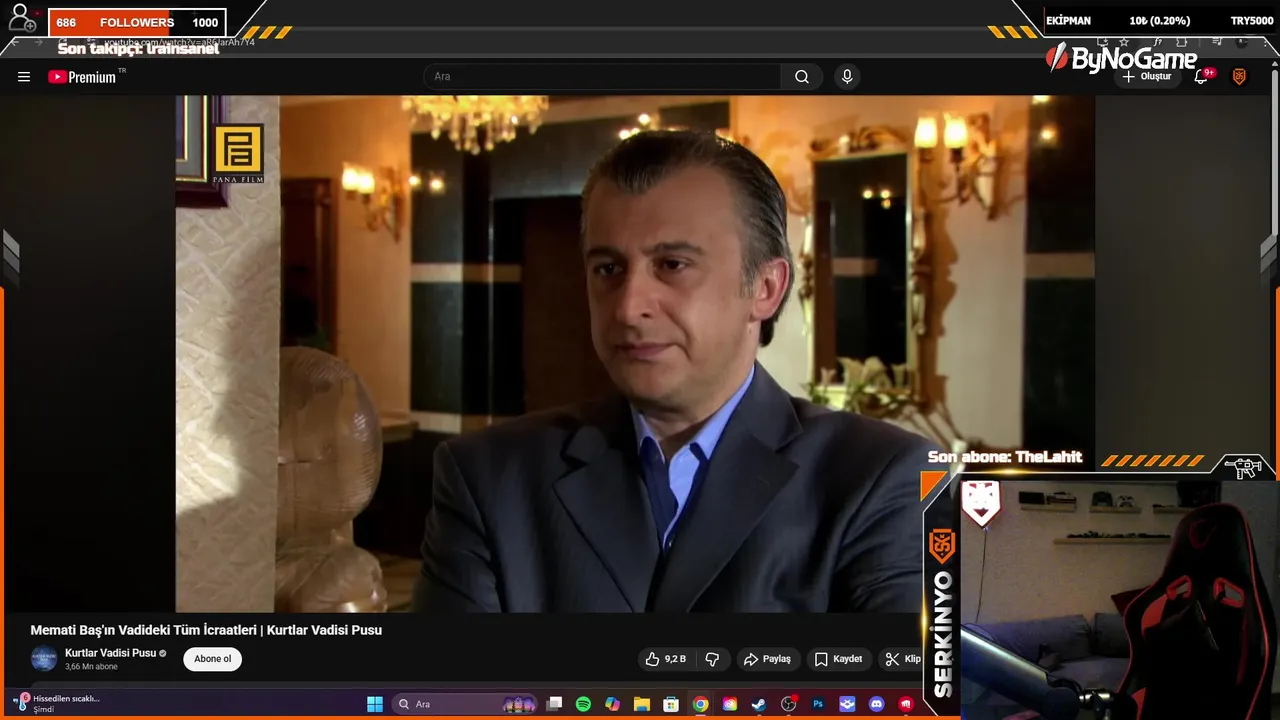1280x720 pixels.
Task: Open the 'Hissedilen sıcaklı...' weather widget
Action: pos(57,703)
